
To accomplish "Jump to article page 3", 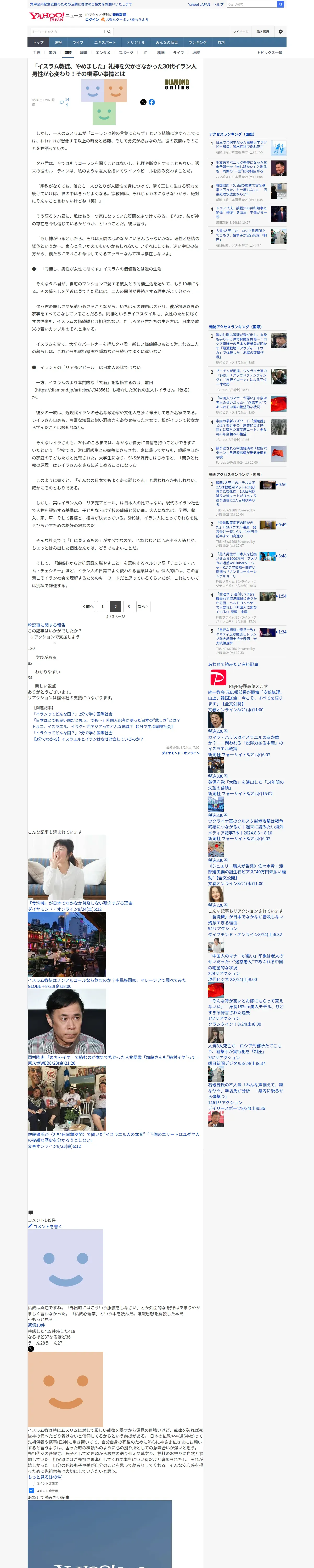I will pyautogui.click(x=129, y=606).
